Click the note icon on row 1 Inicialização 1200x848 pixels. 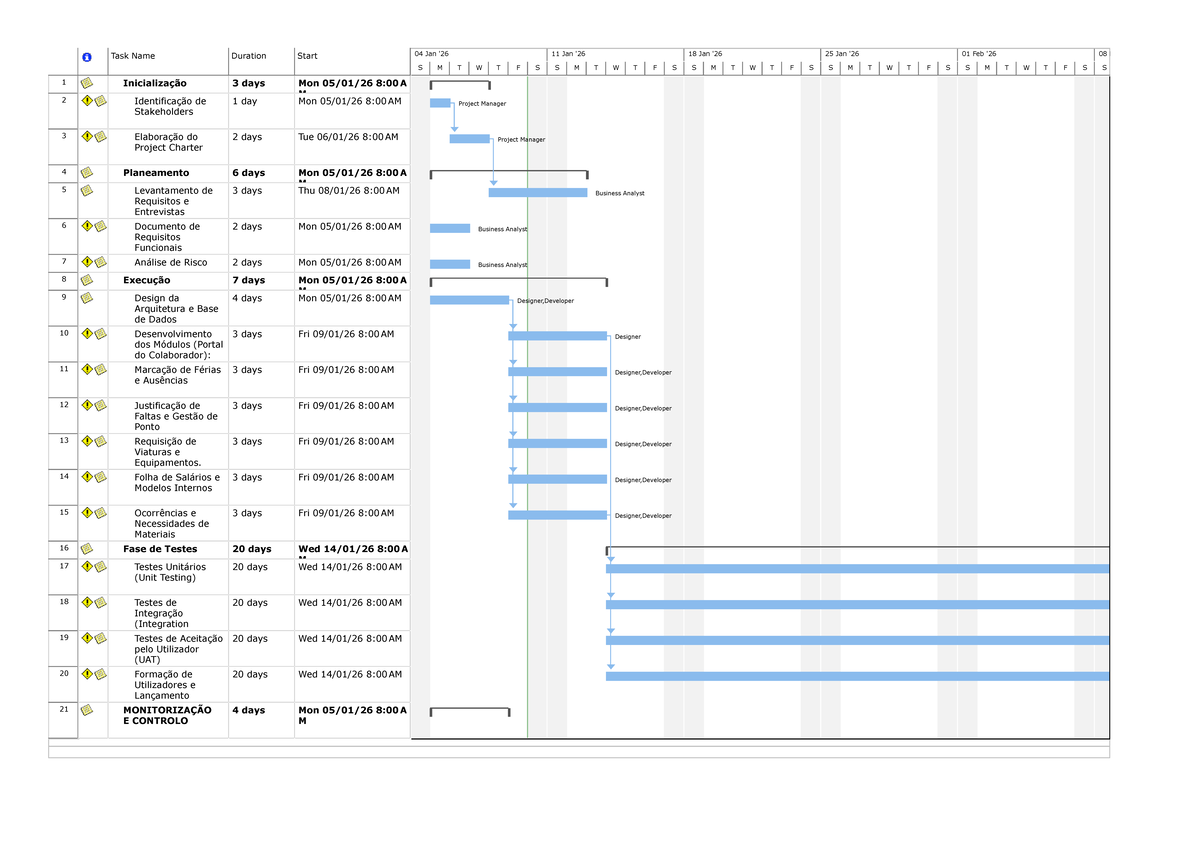[87, 83]
